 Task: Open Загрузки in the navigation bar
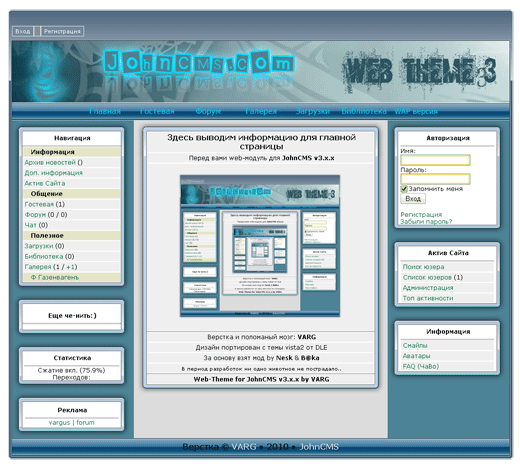tap(313, 111)
